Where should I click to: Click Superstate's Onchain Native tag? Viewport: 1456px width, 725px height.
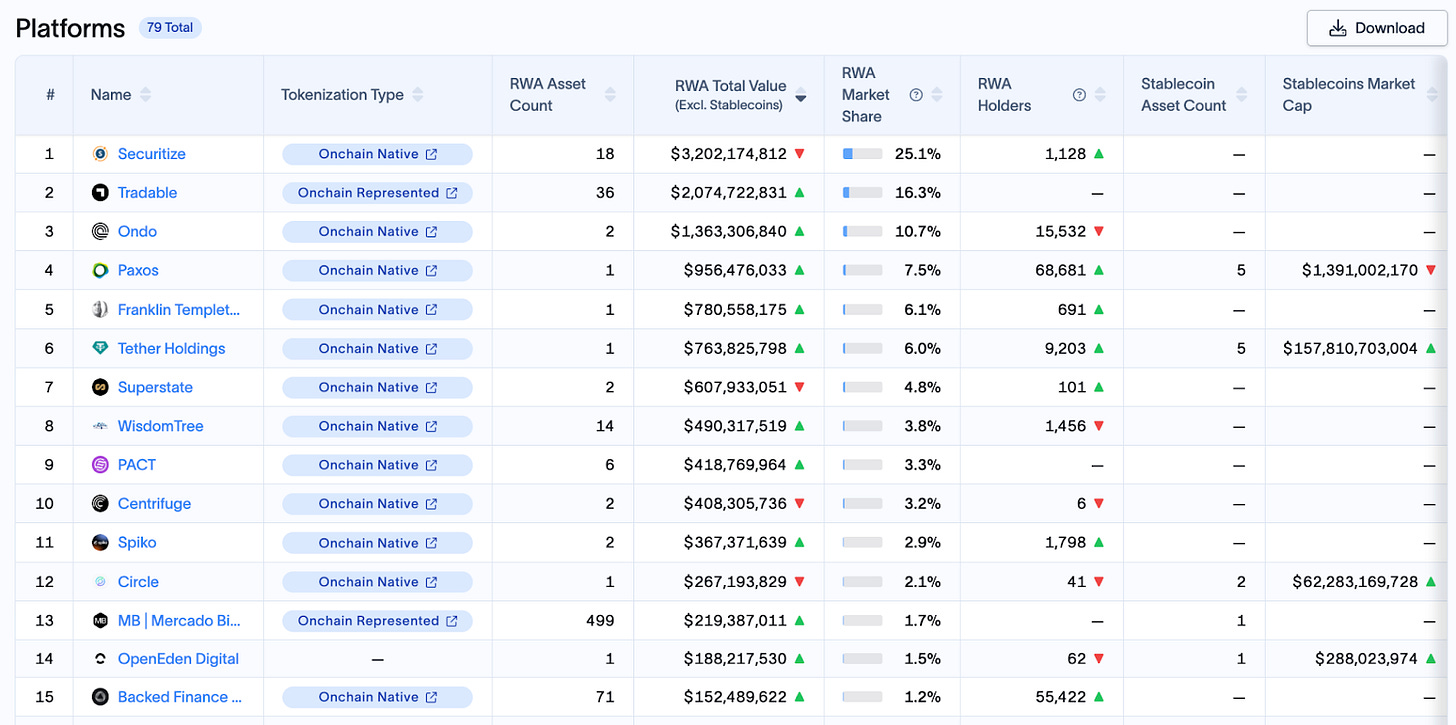point(377,388)
